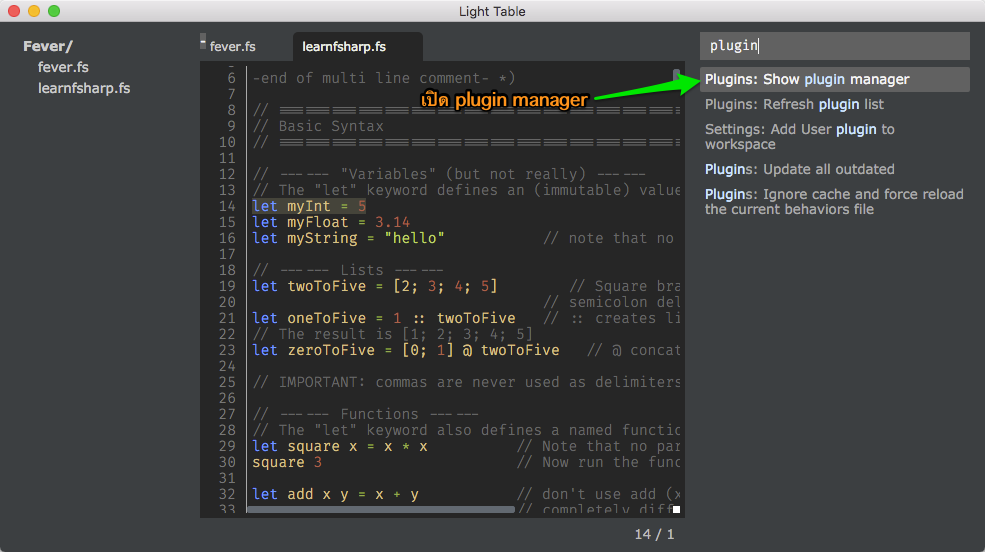Click the 14 / 1 cursor position indicator
985x552 pixels.
[x=654, y=534]
